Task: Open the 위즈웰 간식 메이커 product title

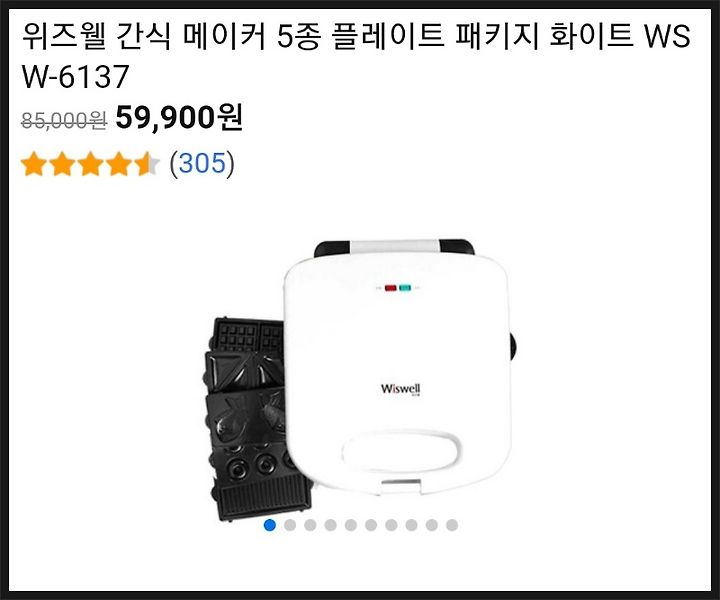Action: point(356,56)
